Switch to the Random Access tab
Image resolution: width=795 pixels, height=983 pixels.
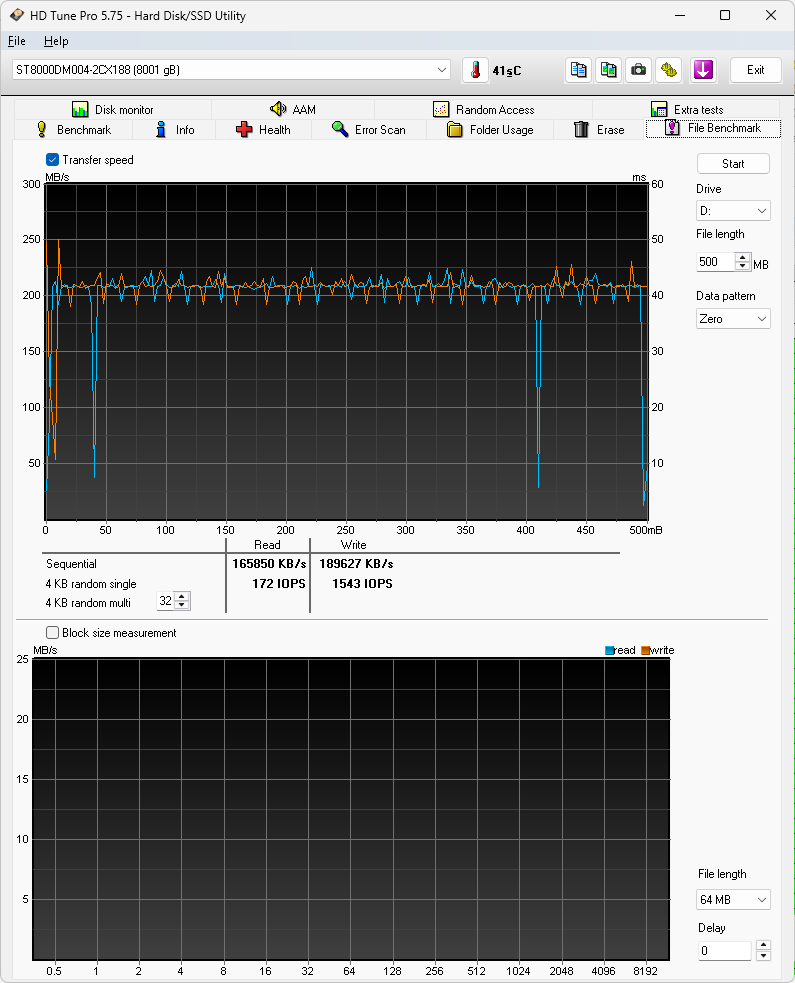483,110
